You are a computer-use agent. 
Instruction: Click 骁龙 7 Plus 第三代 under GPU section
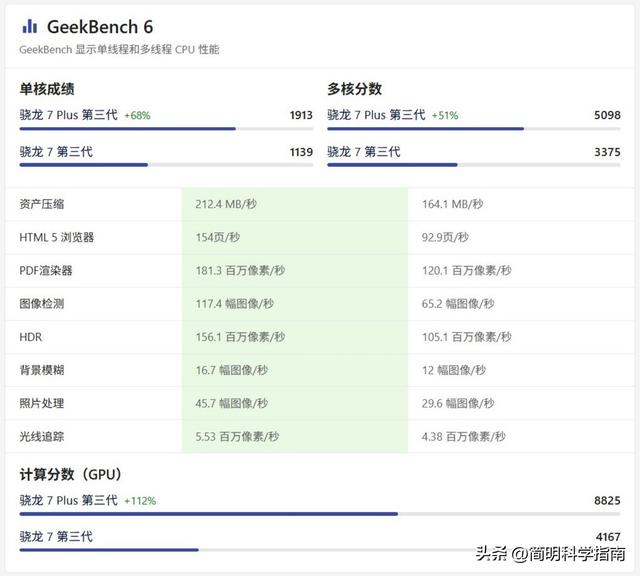pyautogui.click(x=69, y=500)
